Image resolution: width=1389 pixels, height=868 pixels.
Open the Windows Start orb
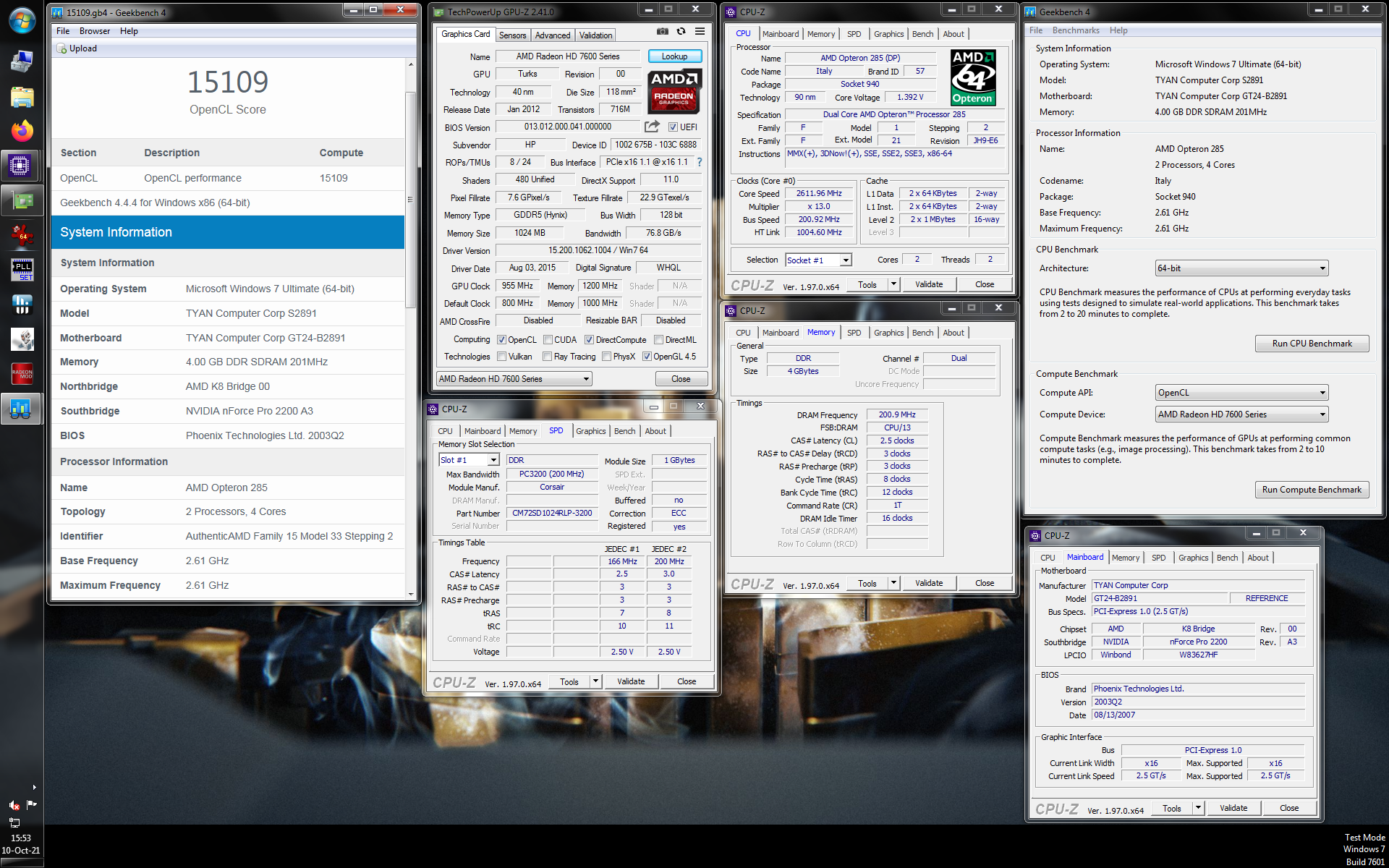(22, 21)
